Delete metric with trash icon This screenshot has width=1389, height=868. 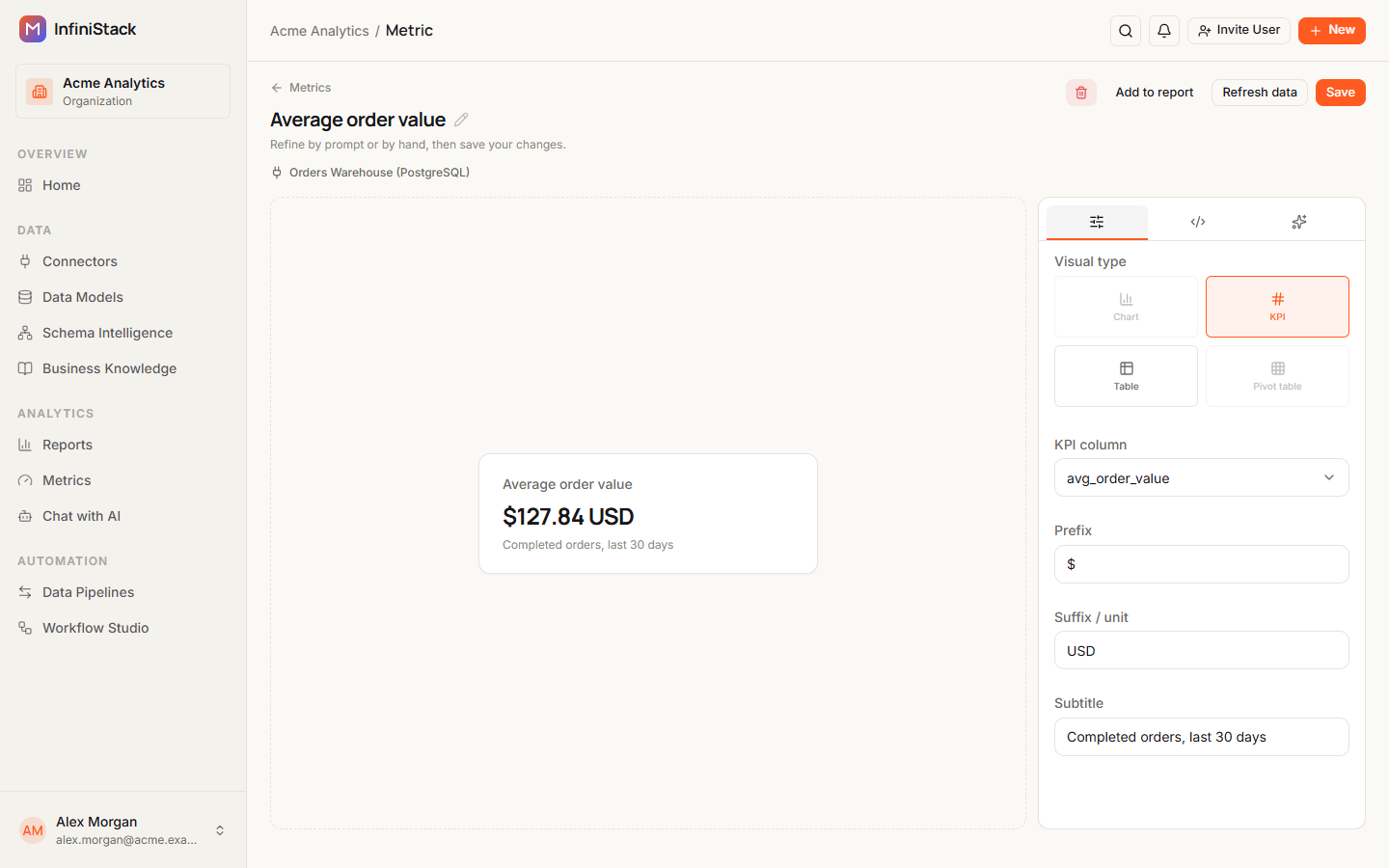pos(1081,93)
